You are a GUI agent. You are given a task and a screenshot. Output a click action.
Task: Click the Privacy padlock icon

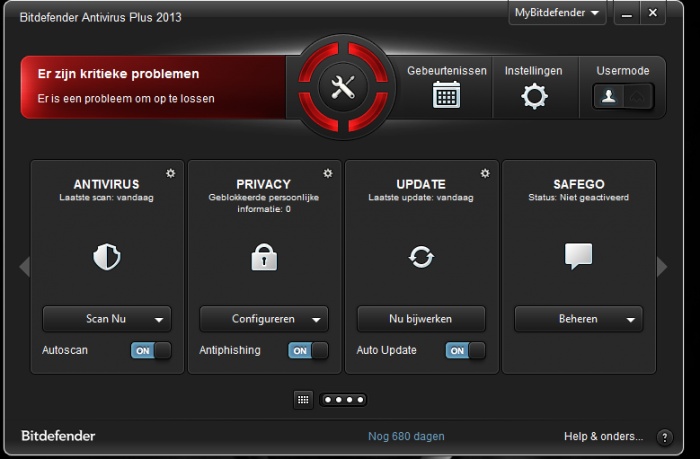pos(264,257)
